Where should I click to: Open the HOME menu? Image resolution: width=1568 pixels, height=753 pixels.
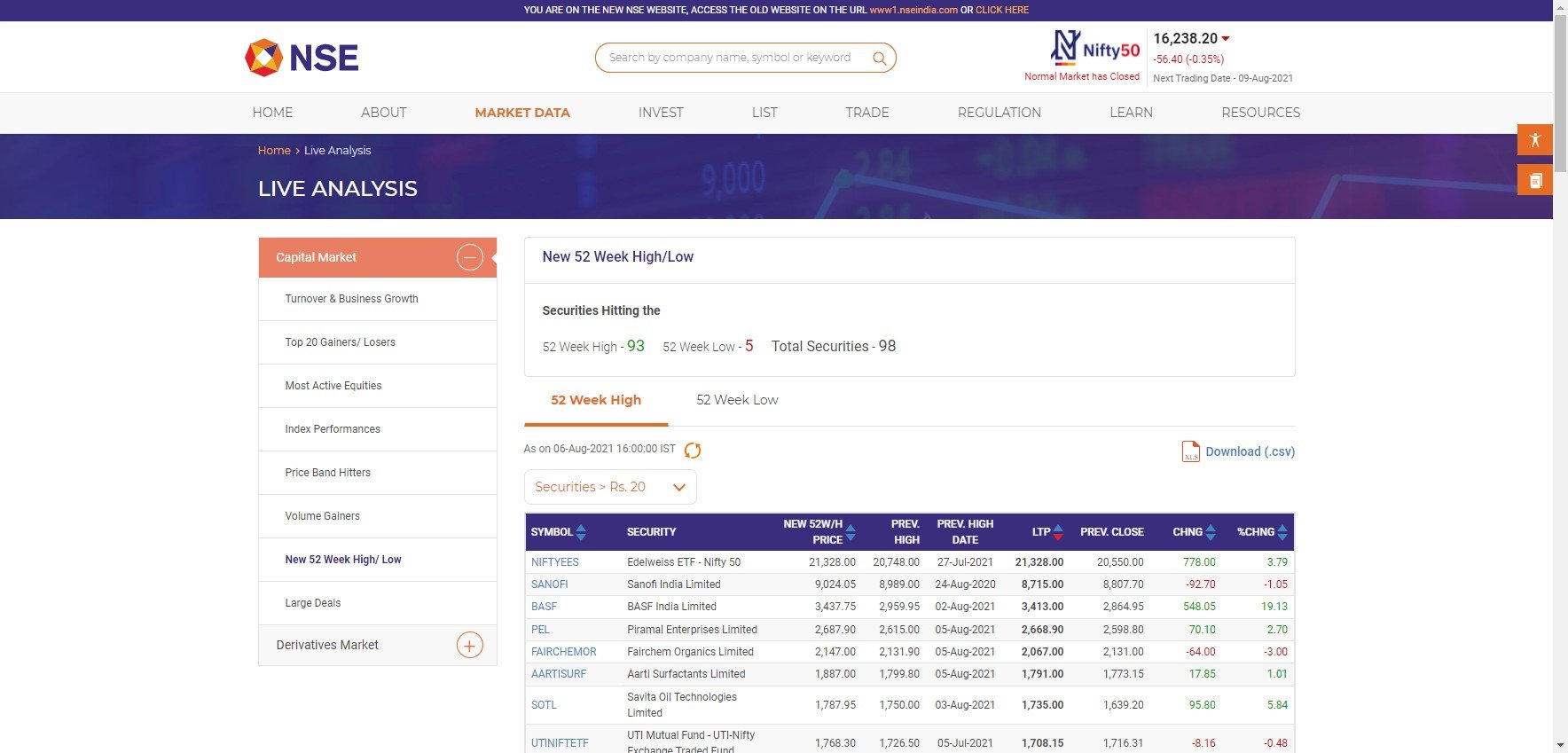272,113
